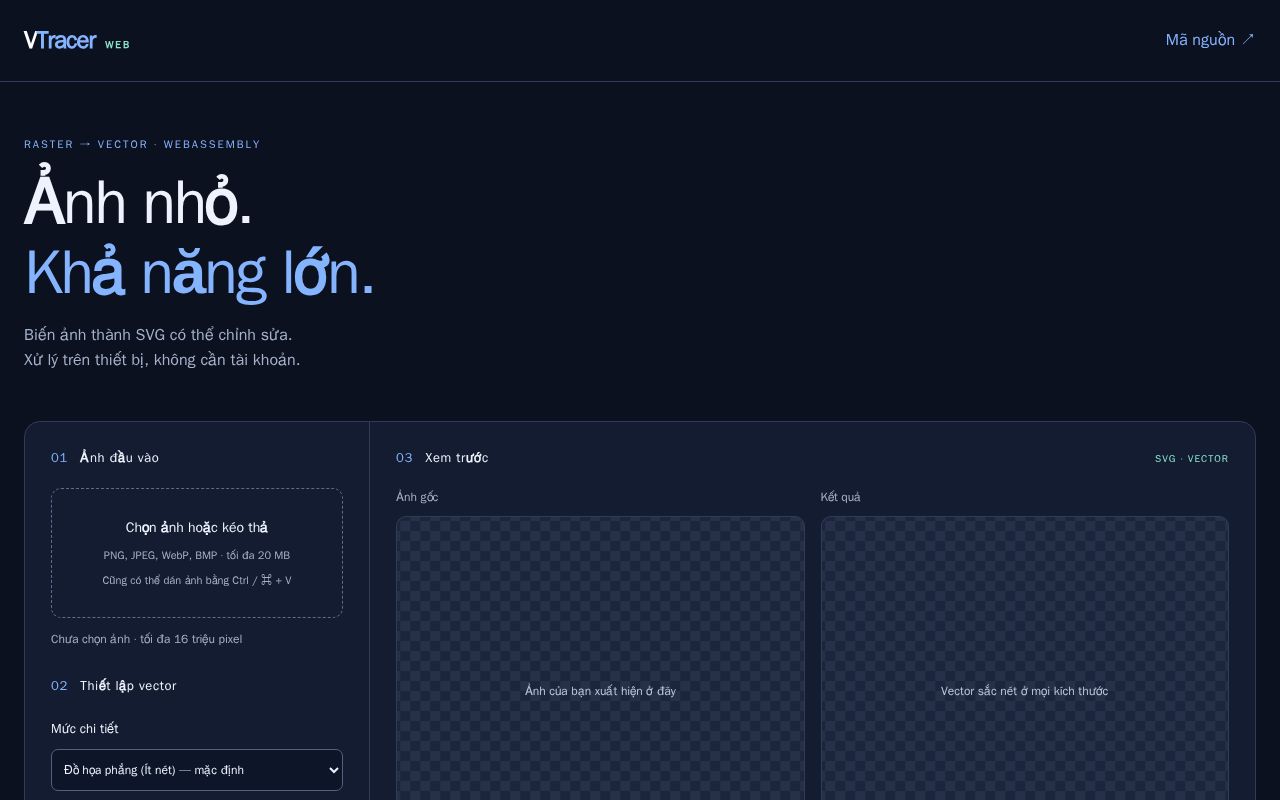Click "PNG, JPEG, WebP, BMP · tối đa 20 MB"
Screen dimensions: 1280x800
197,555
